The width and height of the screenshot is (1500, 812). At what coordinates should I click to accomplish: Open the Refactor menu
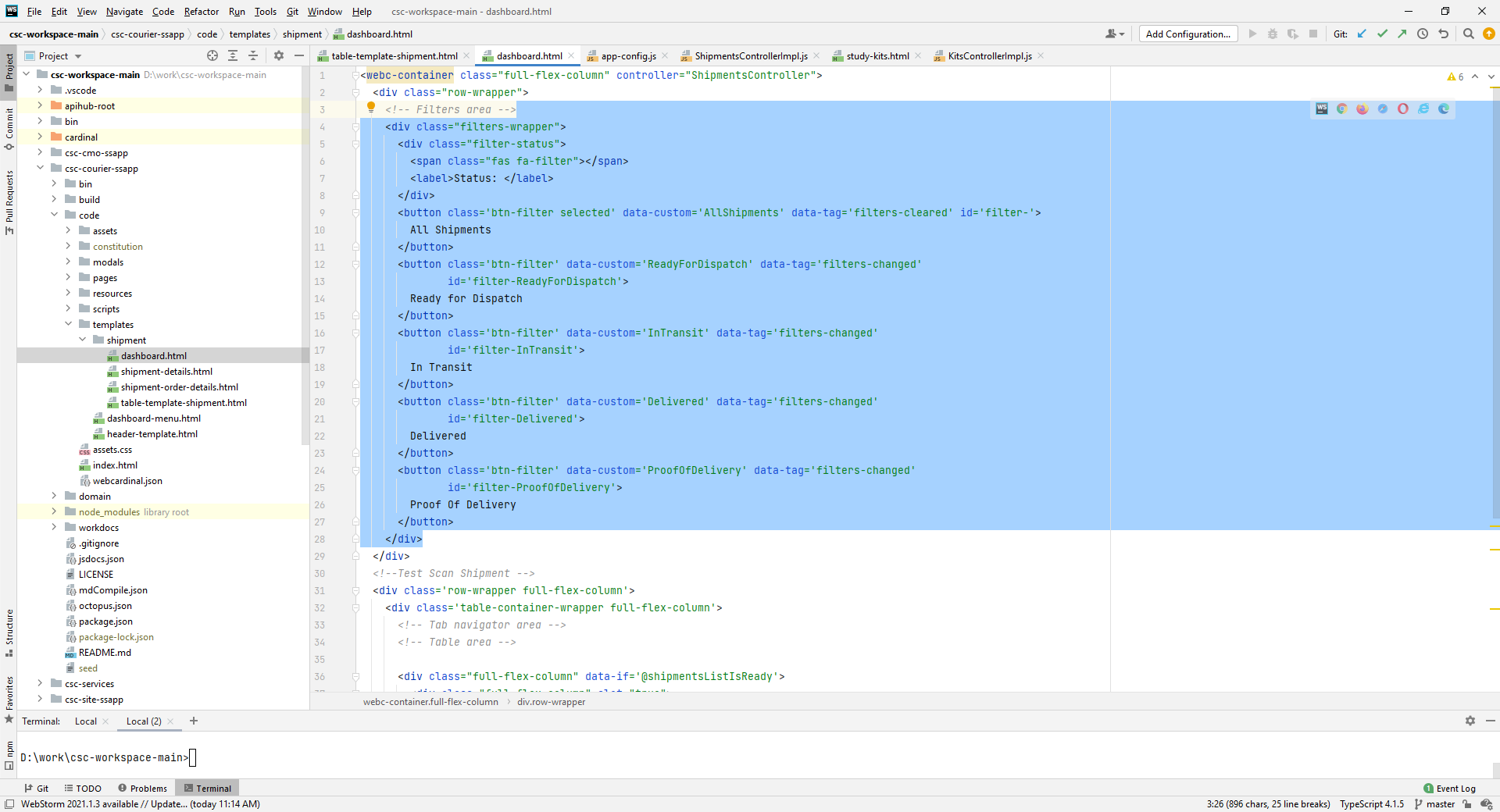click(201, 11)
